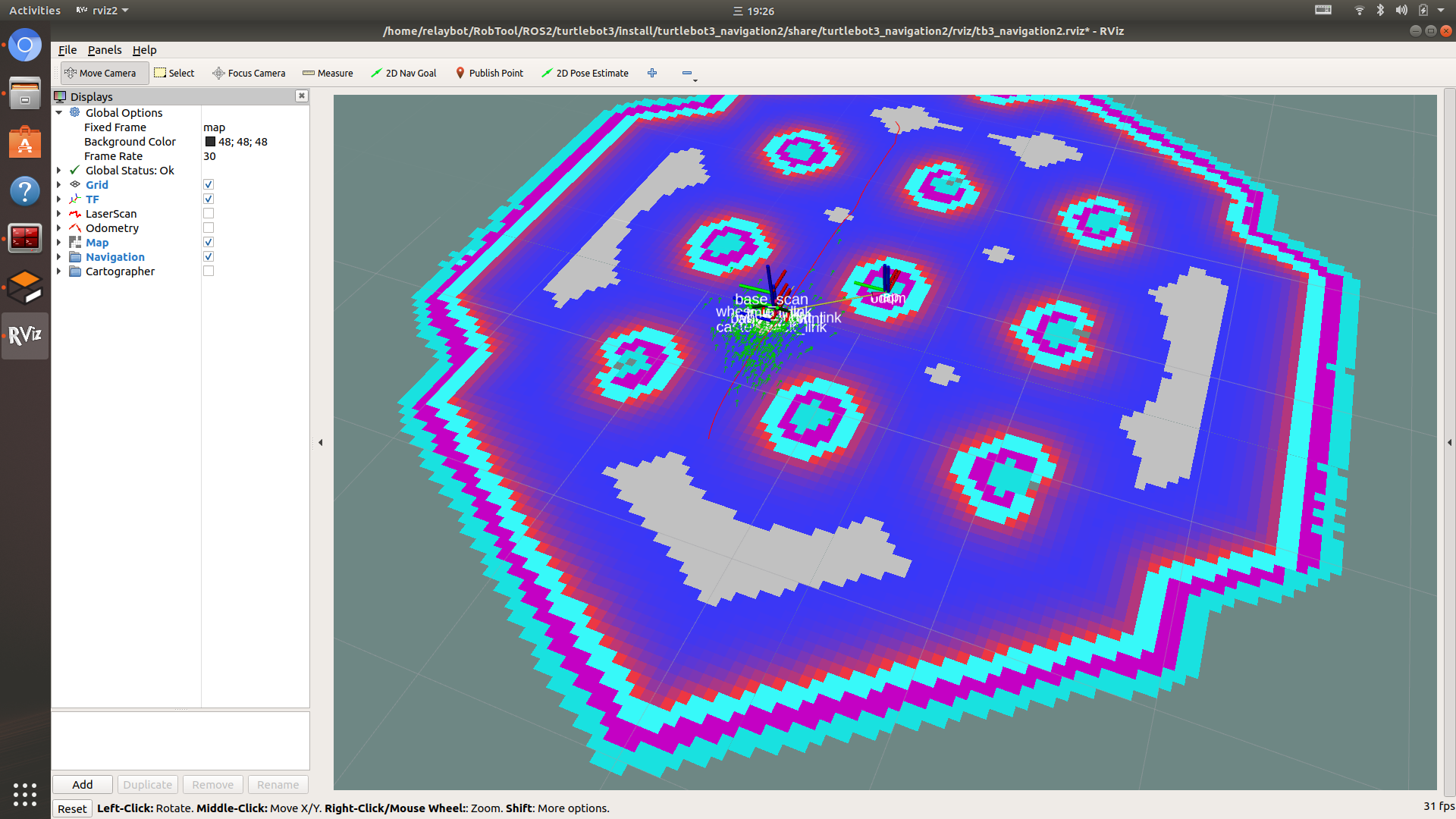Enable the LaserScan display checkbox

coord(209,214)
